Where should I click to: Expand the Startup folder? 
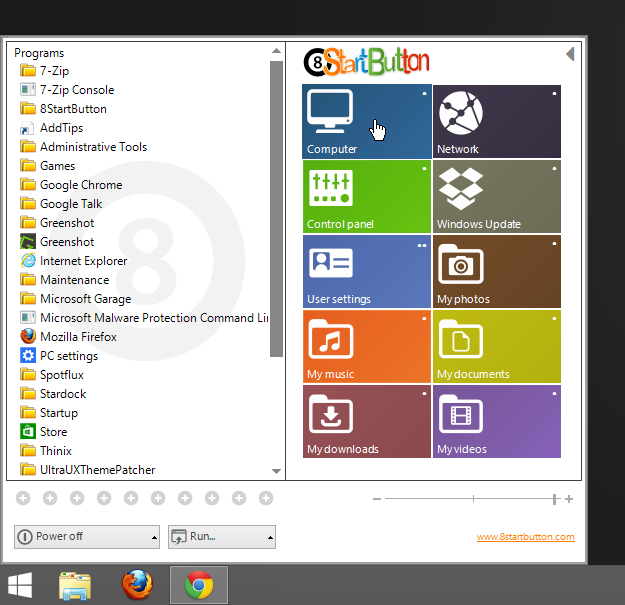pyautogui.click(x=49, y=412)
